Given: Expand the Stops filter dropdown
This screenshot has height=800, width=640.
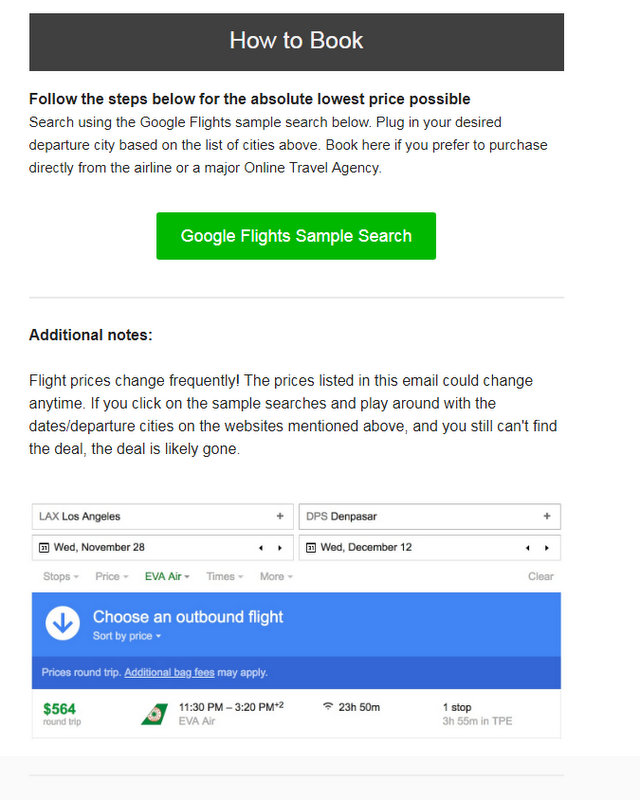Looking at the screenshot, I should [x=61, y=577].
